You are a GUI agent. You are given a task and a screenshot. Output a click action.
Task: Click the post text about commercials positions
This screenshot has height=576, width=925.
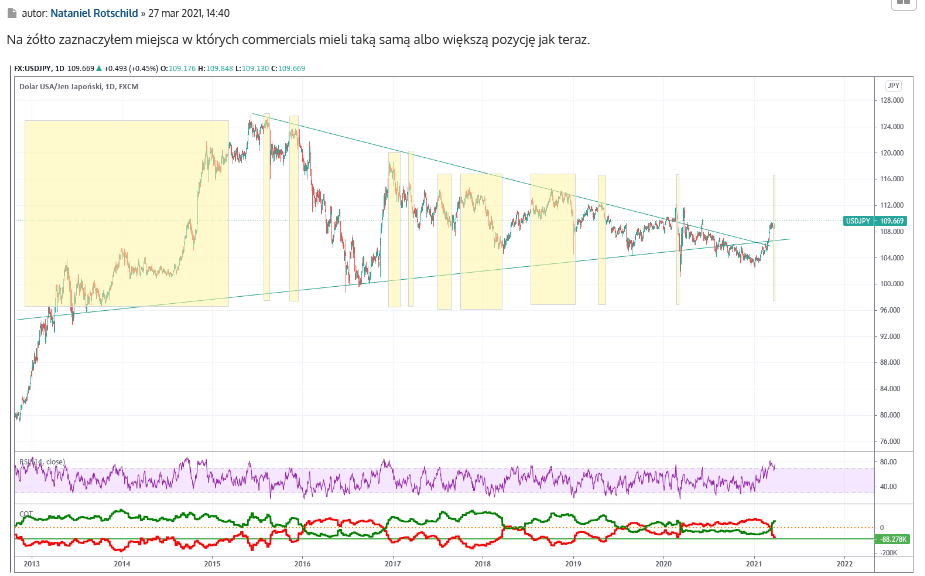tap(298, 41)
